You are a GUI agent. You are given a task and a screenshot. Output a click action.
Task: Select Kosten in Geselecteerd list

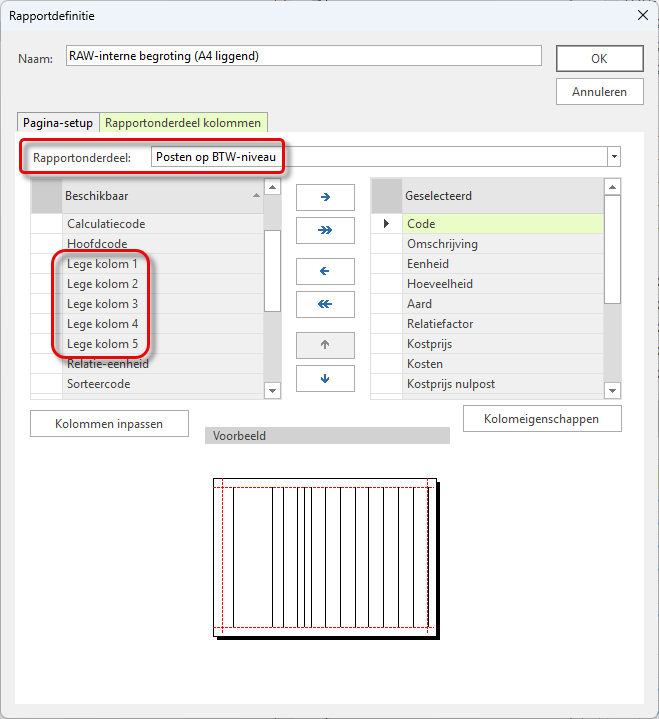click(x=503, y=364)
